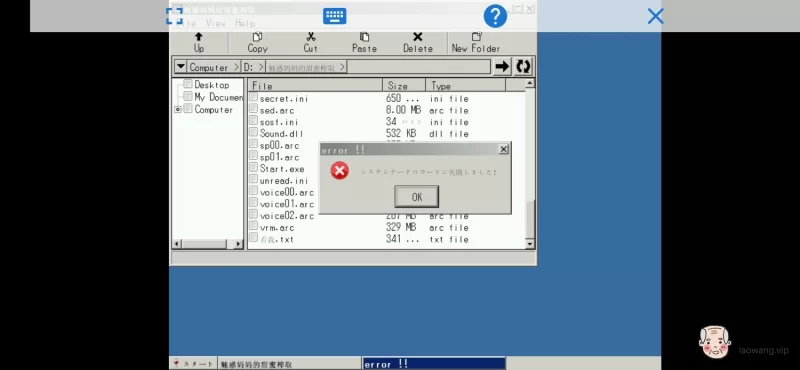
Task: Open the View menu
Action: point(216,23)
